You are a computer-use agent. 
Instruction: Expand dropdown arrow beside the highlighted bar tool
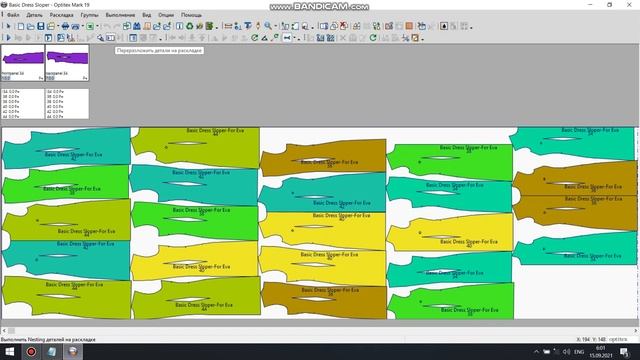pos(295,38)
